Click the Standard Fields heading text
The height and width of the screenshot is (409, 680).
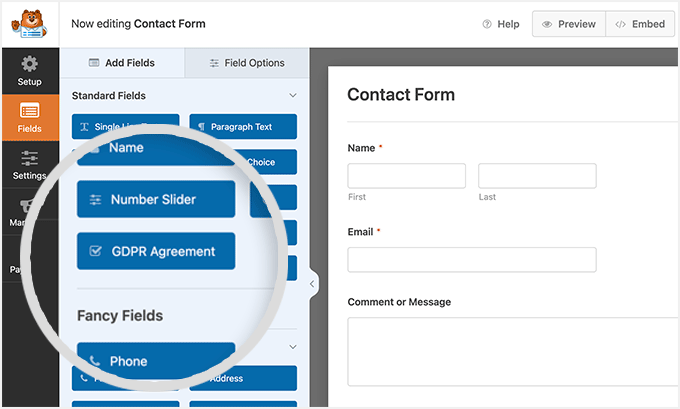point(109,95)
